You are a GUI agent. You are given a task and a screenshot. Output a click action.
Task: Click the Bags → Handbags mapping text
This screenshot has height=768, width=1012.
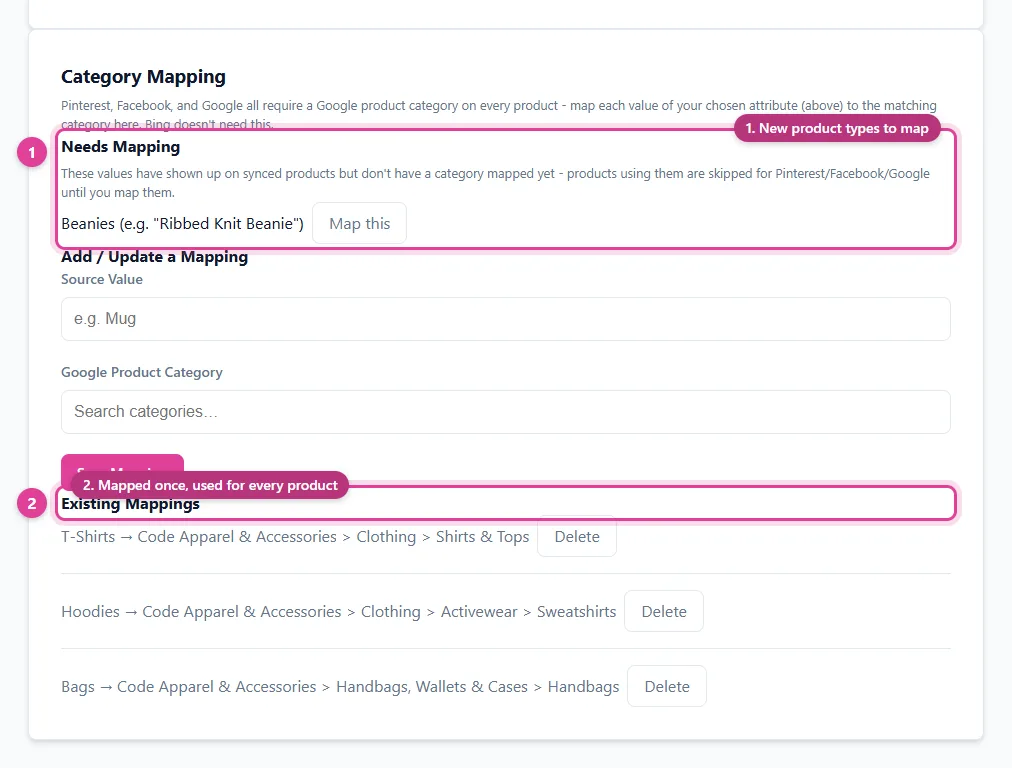point(340,687)
